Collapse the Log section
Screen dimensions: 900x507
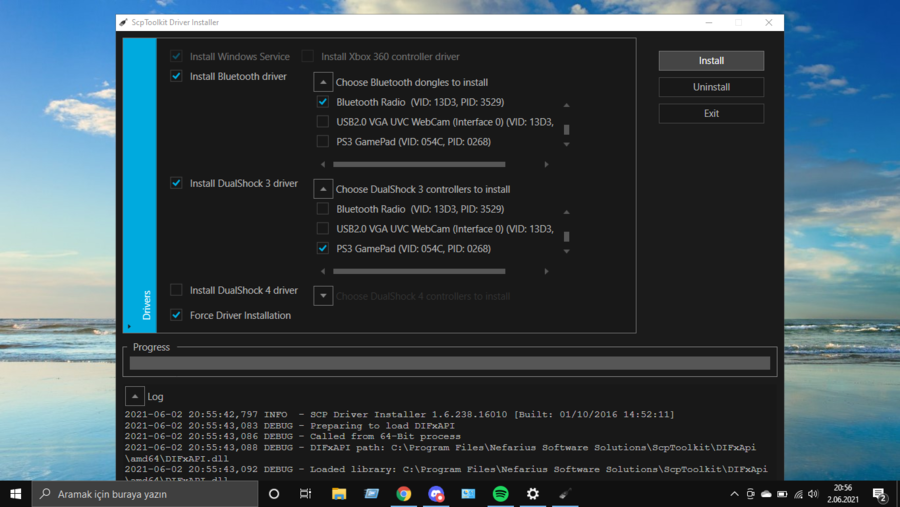pyautogui.click(x=135, y=396)
